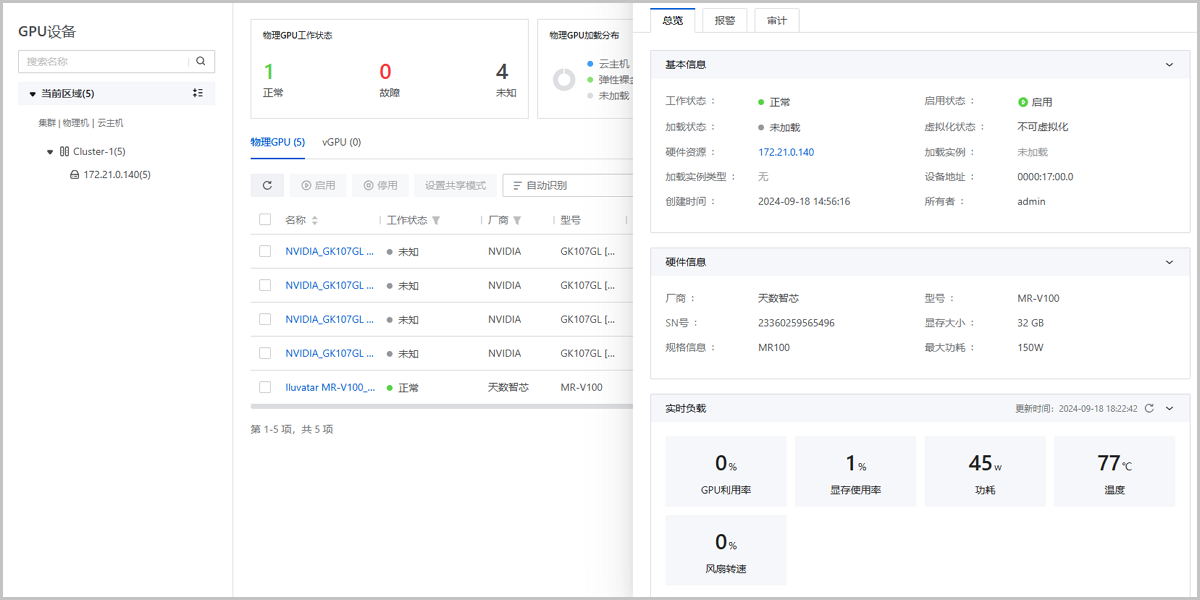
Task: Refresh the 实时负载 panel data
Action: point(1149,408)
